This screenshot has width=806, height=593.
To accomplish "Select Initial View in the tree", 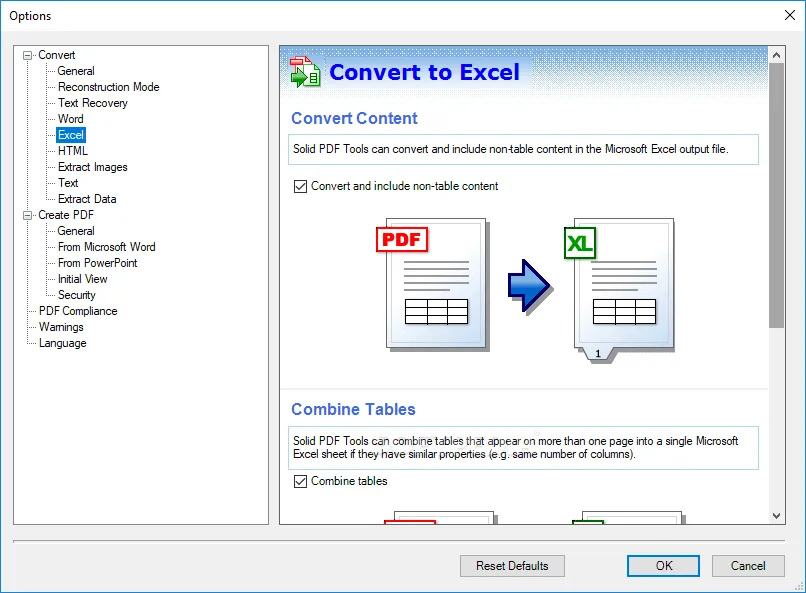I will coord(82,279).
